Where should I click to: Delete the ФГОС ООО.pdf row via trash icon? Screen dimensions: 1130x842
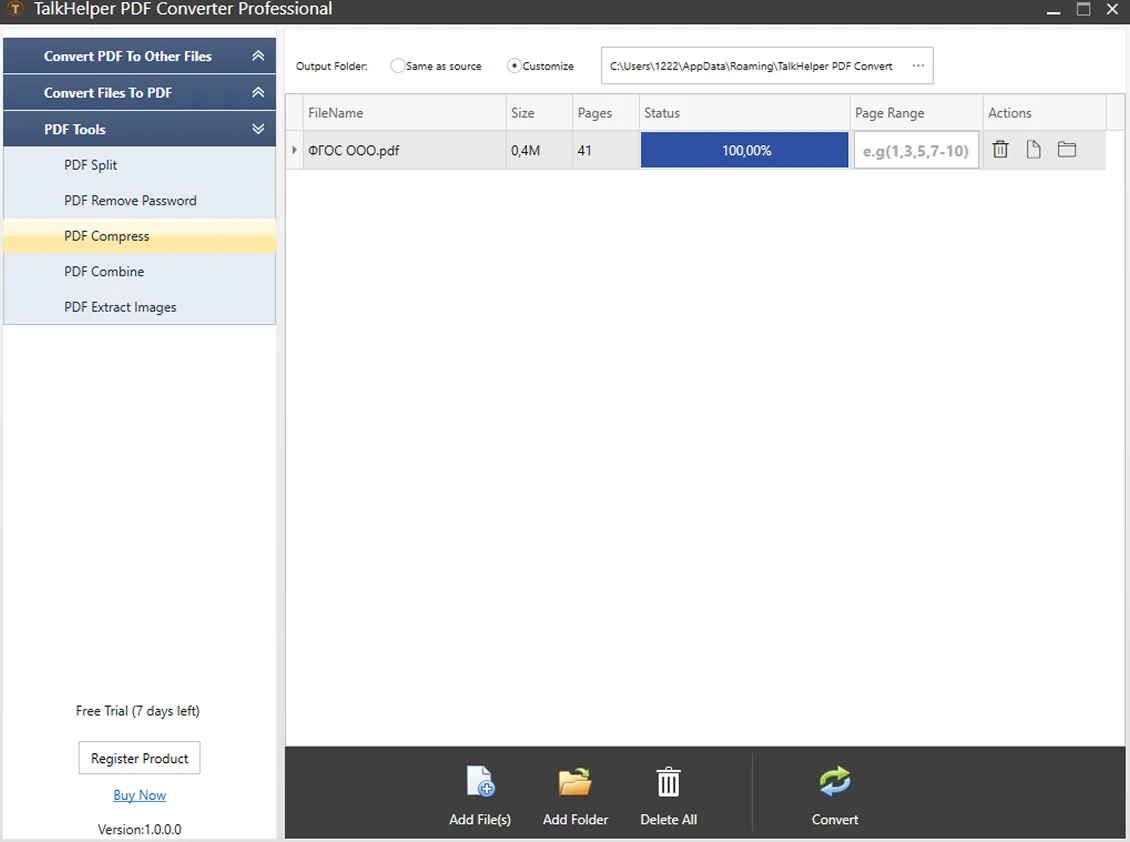click(1000, 149)
